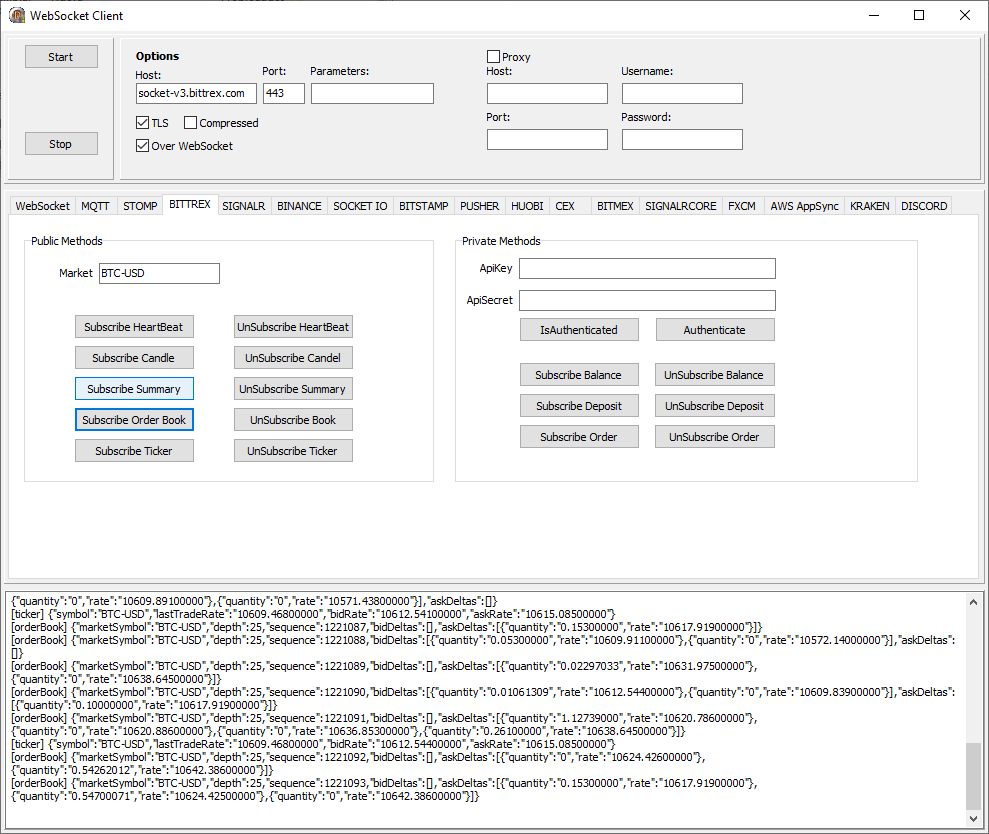Viewport: 989px width, 834px height.
Task: Click the Proxy Host input field
Action: pos(547,93)
